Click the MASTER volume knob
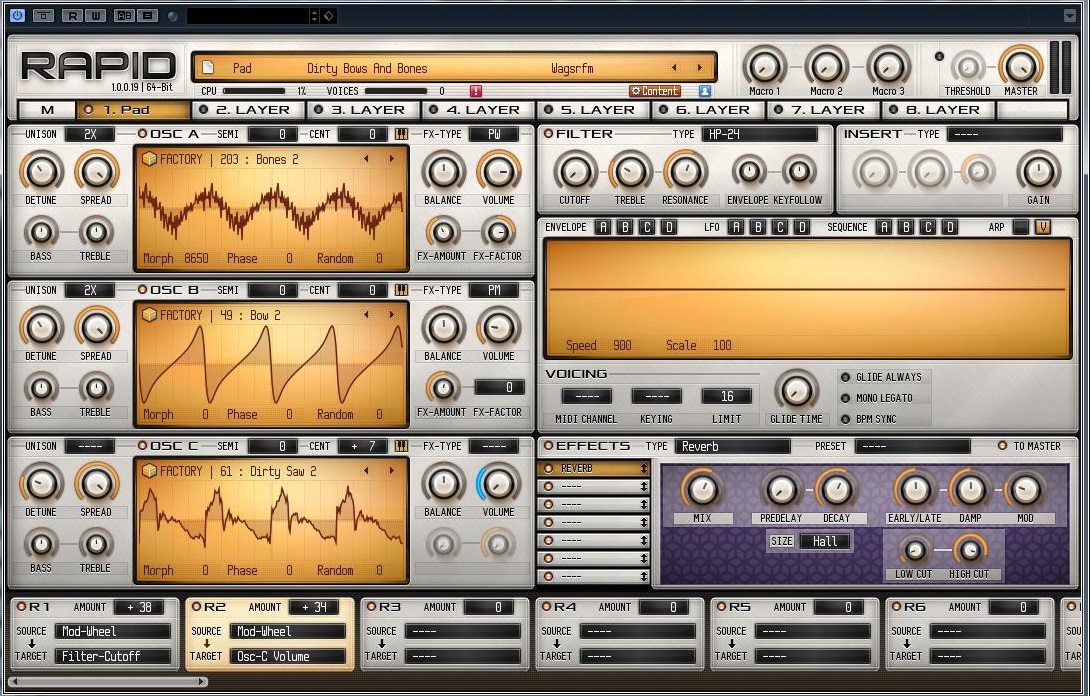The image size is (1090, 696). (1020, 67)
